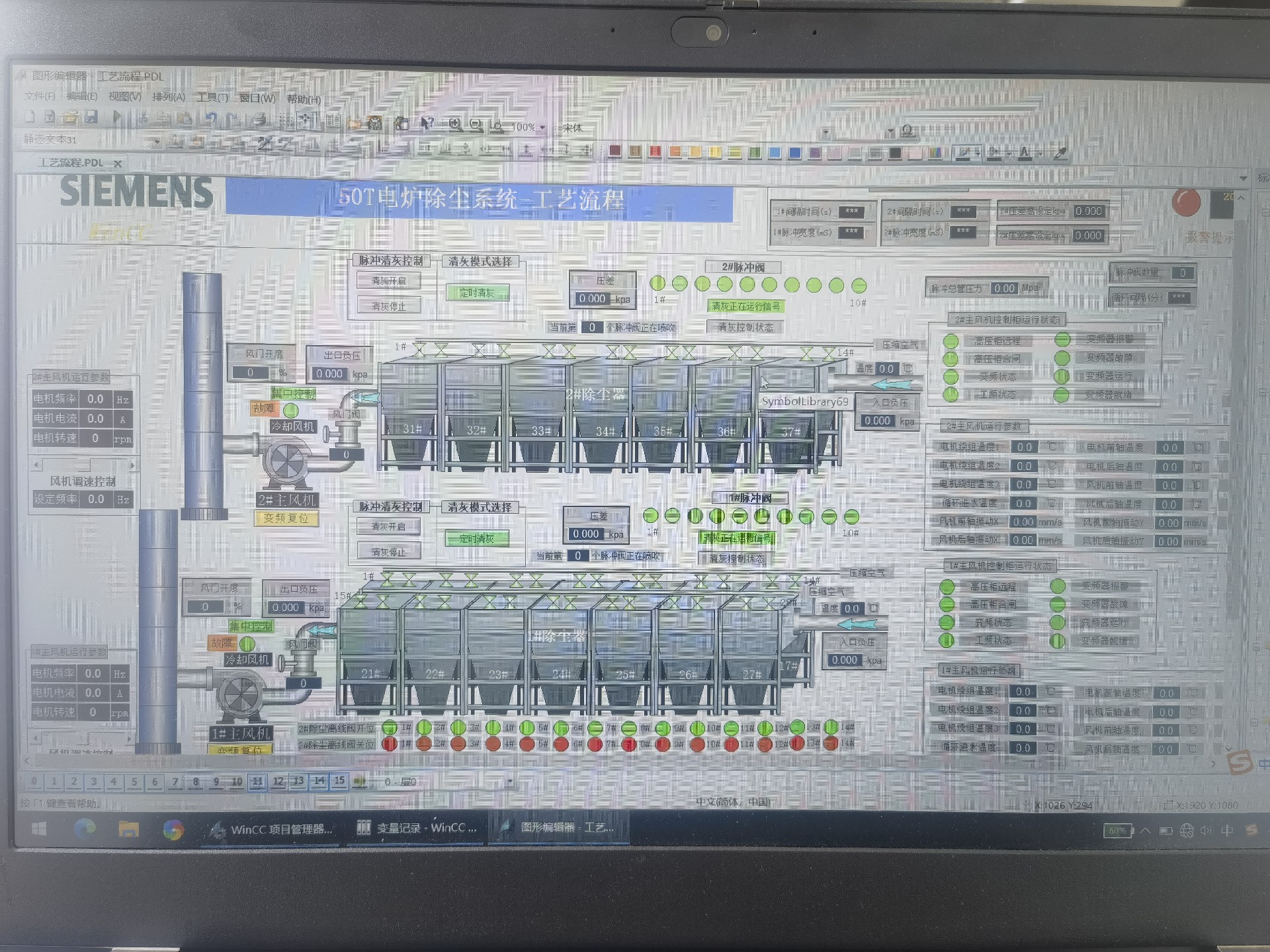Start runtime with the play icon
1270x952 pixels.
point(118,118)
